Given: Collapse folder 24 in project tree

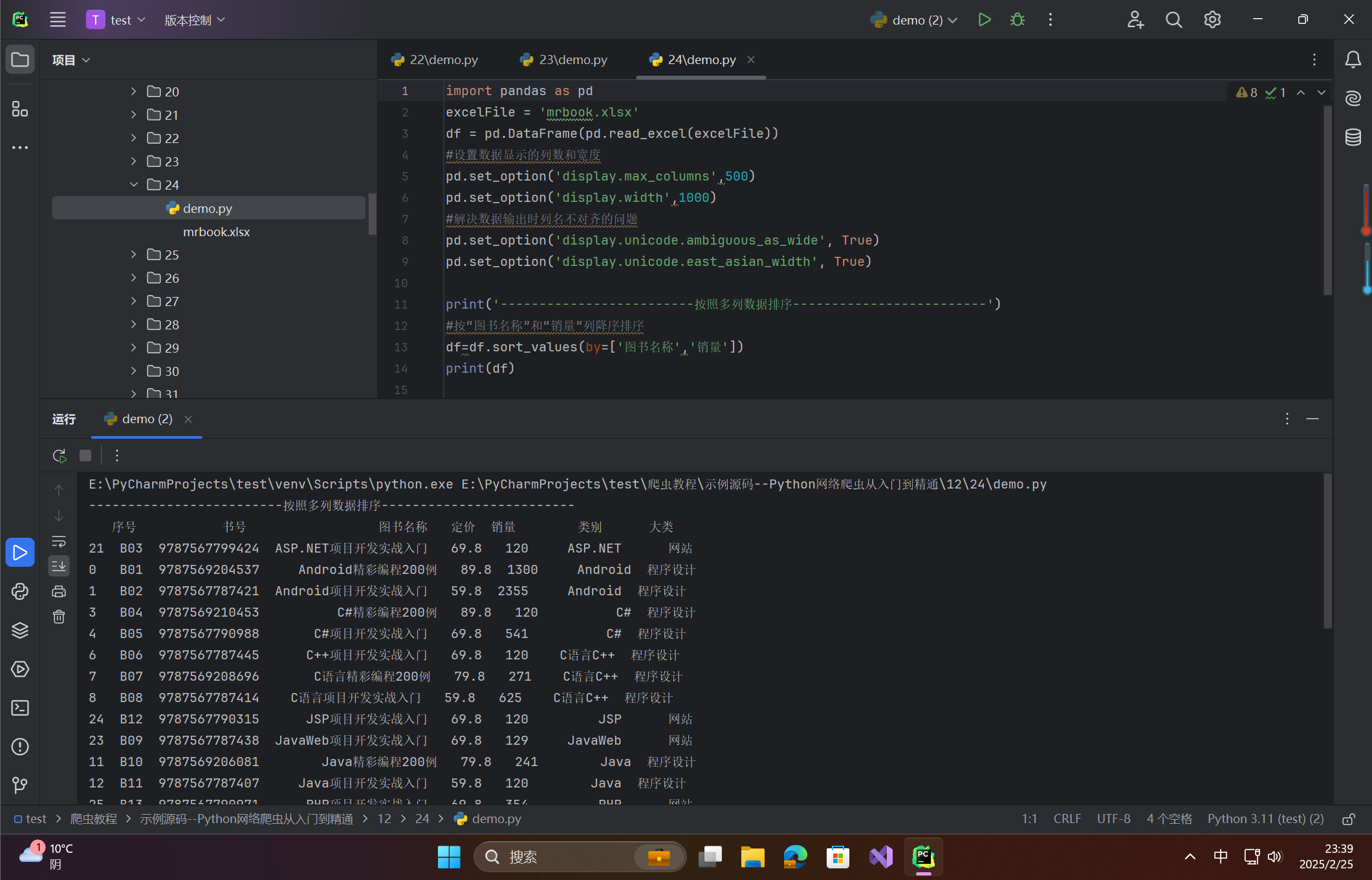Looking at the screenshot, I should point(133,184).
